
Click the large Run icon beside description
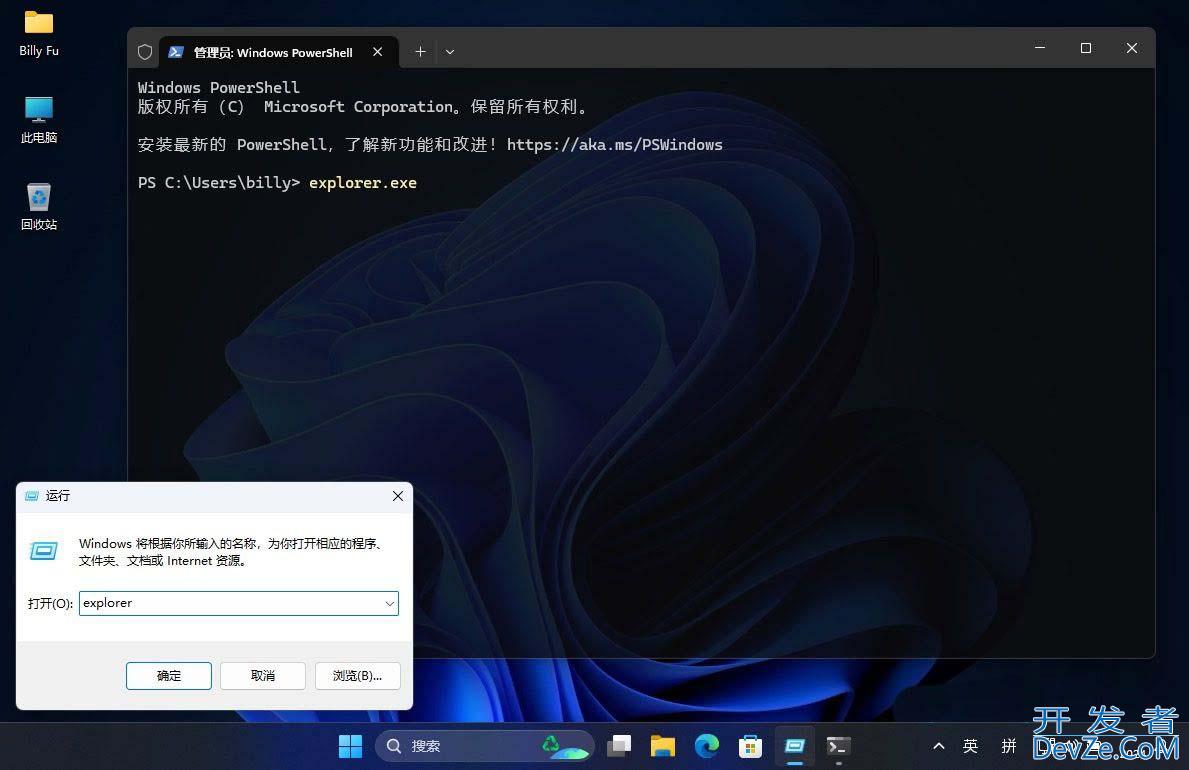[x=43, y=551]
